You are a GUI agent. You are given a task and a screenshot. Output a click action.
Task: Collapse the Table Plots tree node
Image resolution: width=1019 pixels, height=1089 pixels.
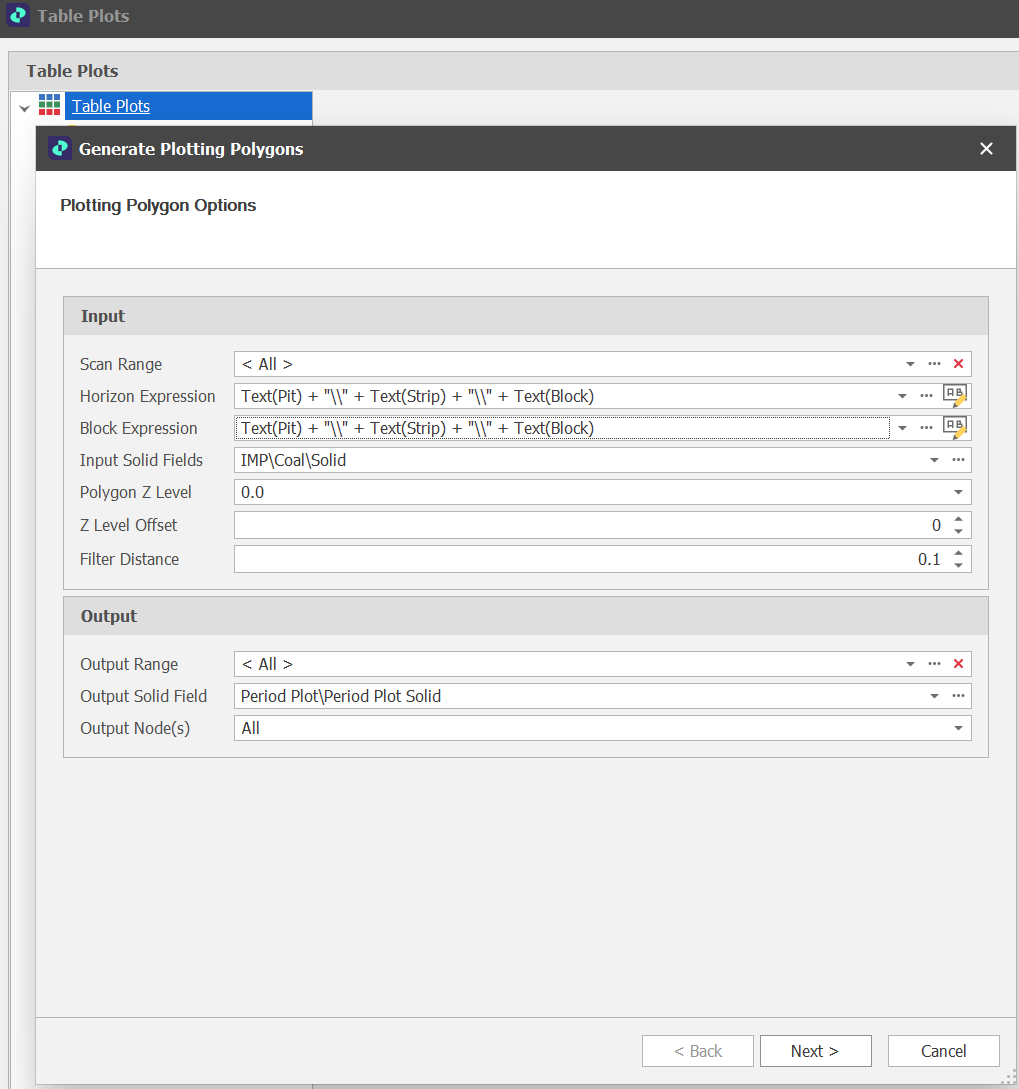click(22, 105)
